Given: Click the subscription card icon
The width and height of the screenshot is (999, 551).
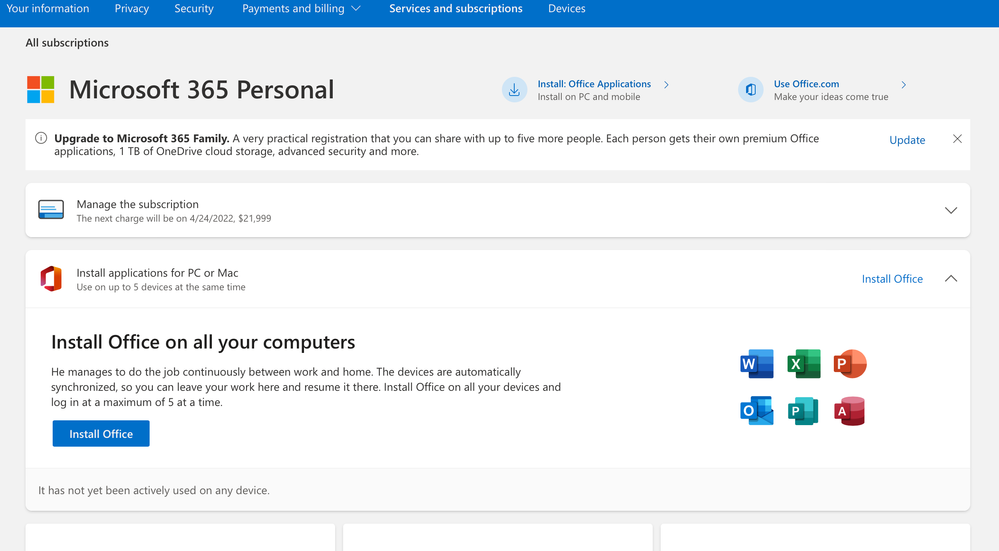Looking at the screenshot, I should [x=51, y=210].
